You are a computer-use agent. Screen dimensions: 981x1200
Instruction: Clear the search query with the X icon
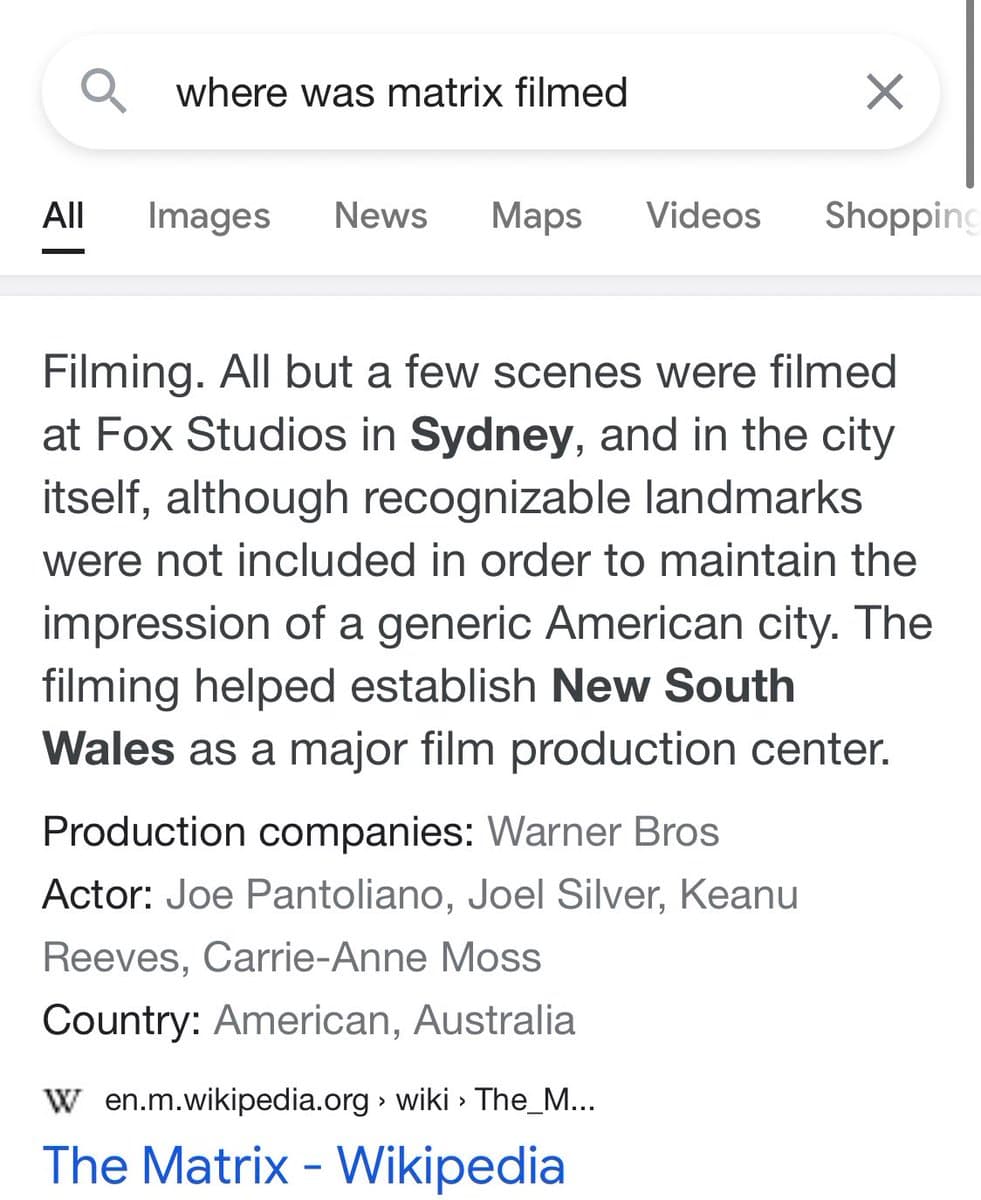pyautogui.click(x=884, y=91)
